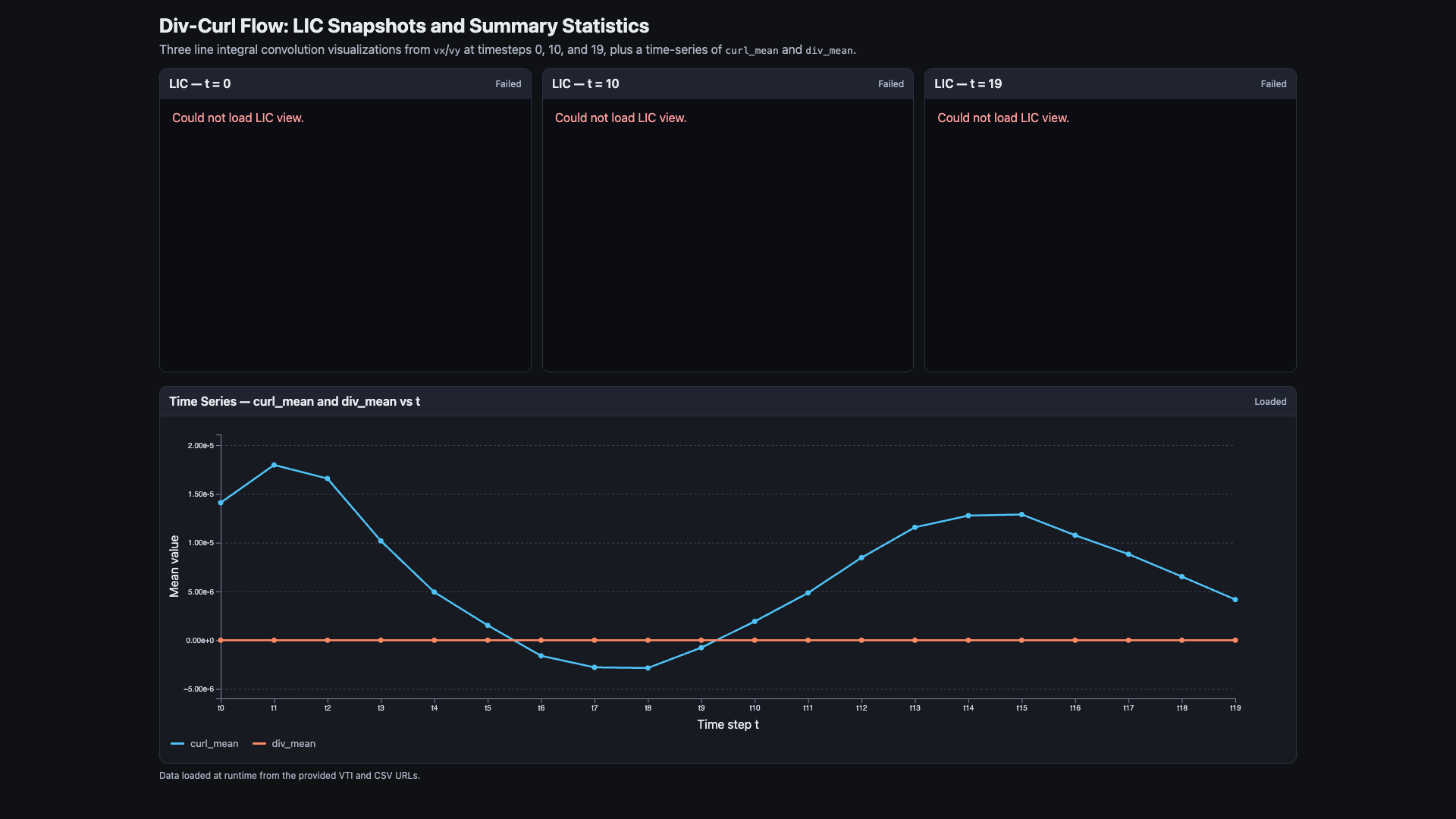Viewport: 1456px width, 819px height.
Task: Click the curl_mean data point at t1
Action: point(274,466)
